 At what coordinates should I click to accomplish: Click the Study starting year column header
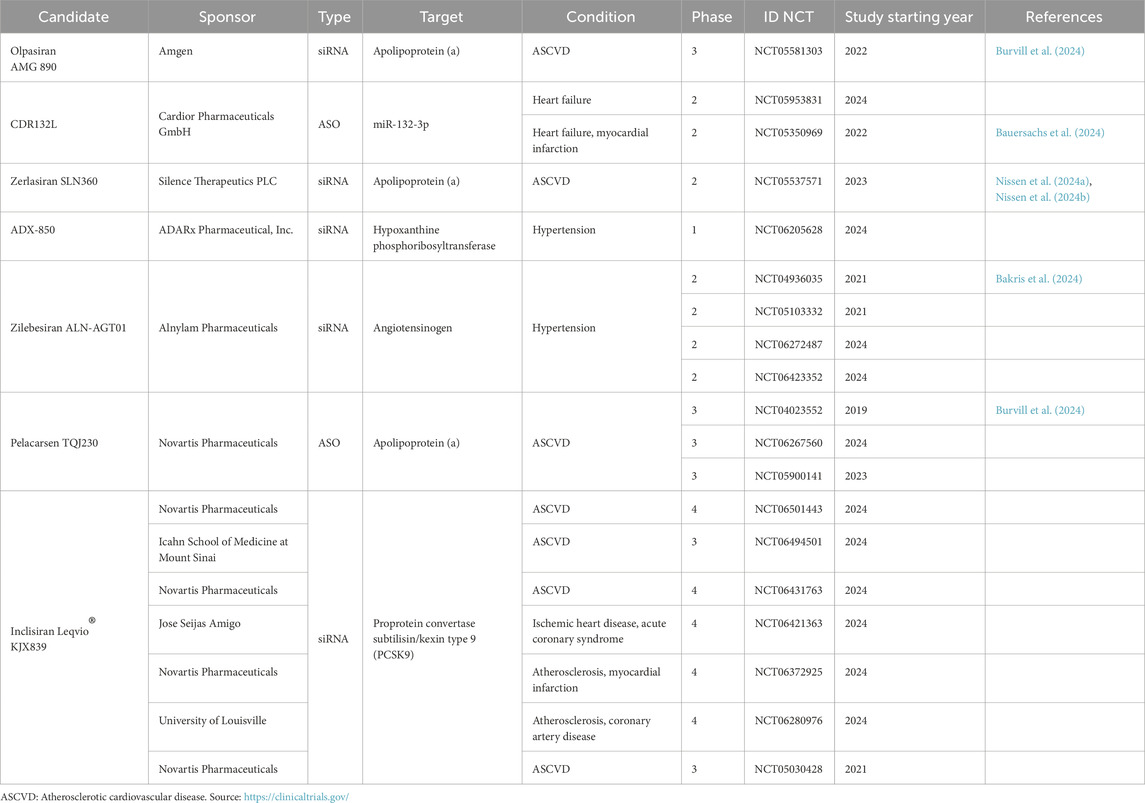tap(909, 17)
